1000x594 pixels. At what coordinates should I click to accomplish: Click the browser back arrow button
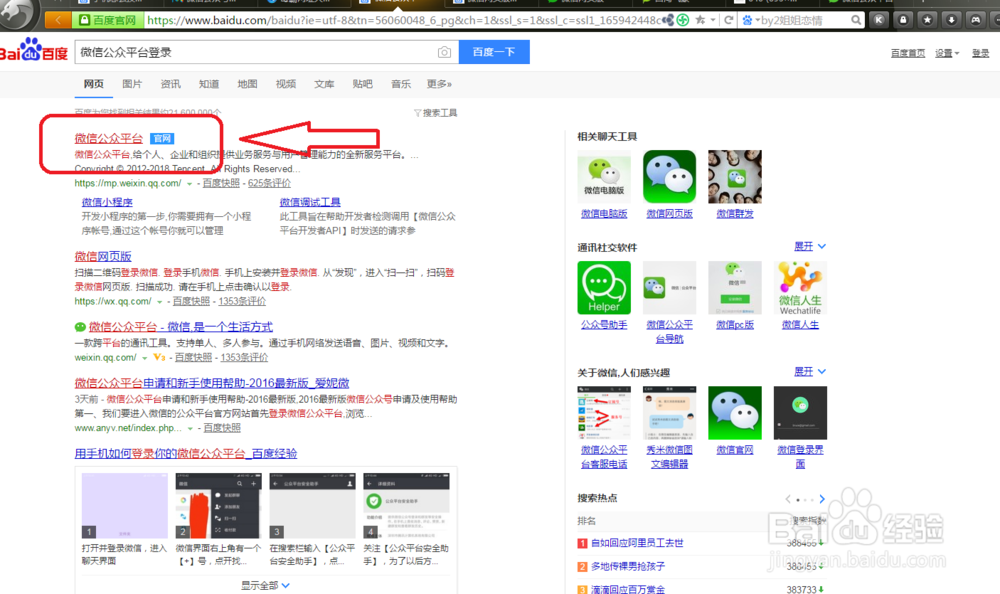coord(58,20)
